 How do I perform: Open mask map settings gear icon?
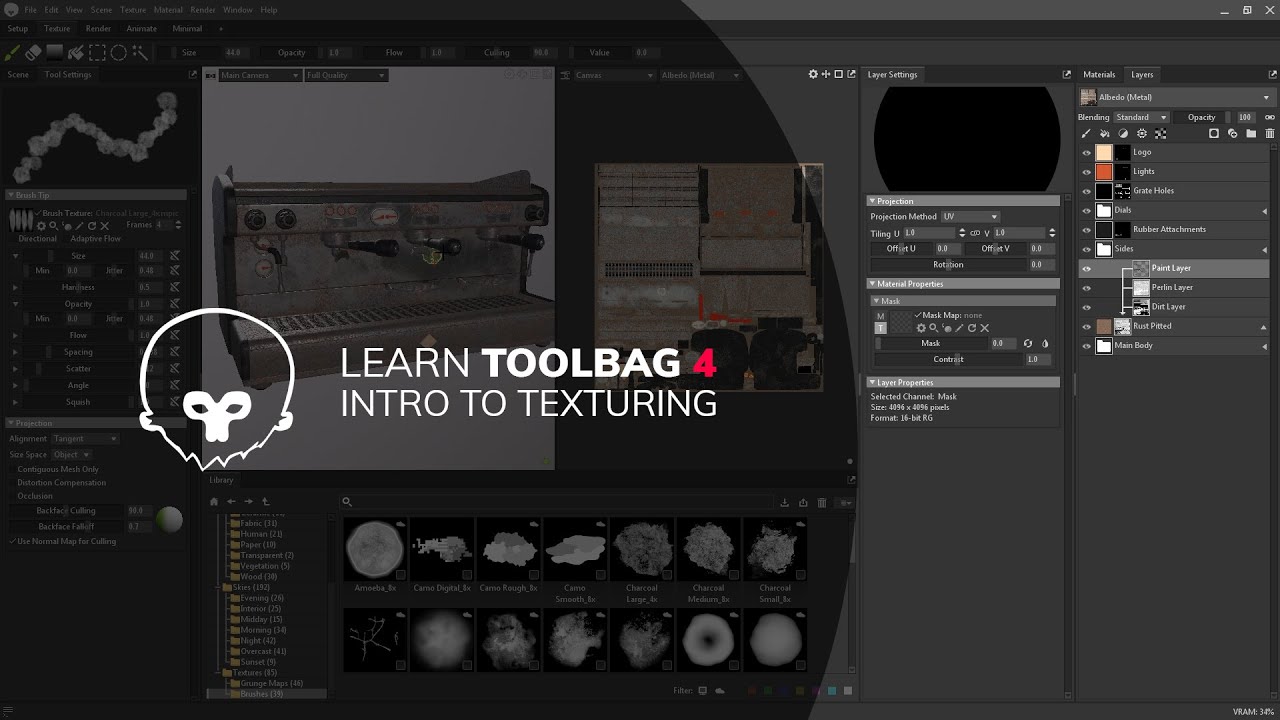pos(921,328)
